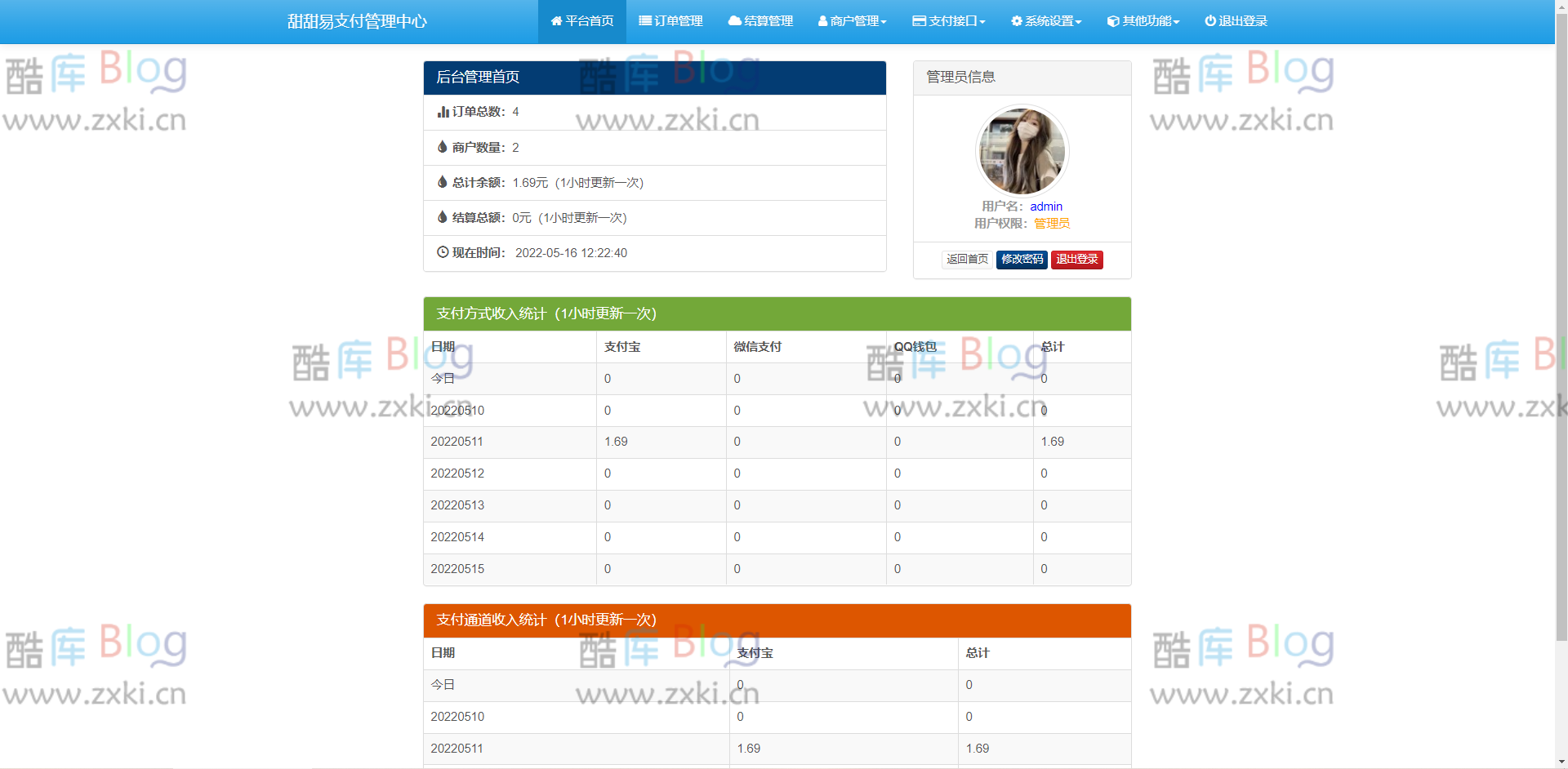Click the 返回首页 button

967,260
